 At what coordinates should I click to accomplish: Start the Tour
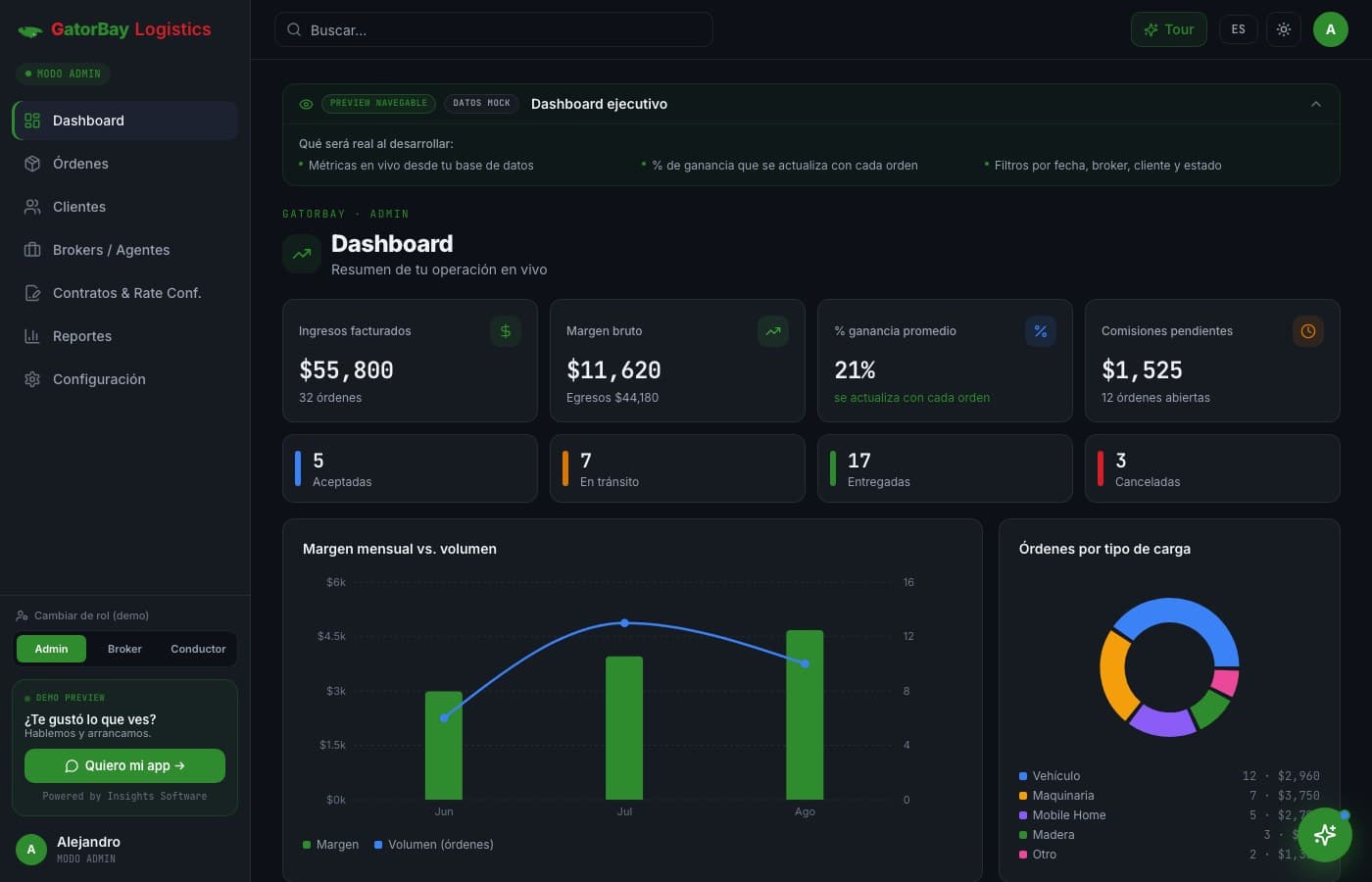click(x=1169, y=29)
